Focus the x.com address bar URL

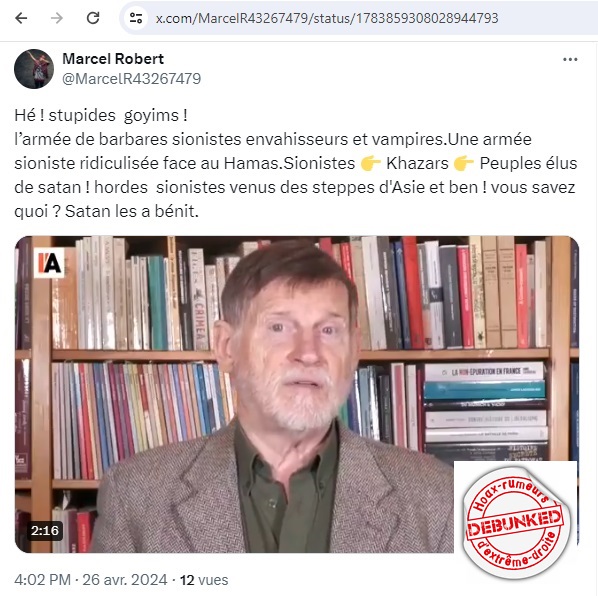coord(327,18)
